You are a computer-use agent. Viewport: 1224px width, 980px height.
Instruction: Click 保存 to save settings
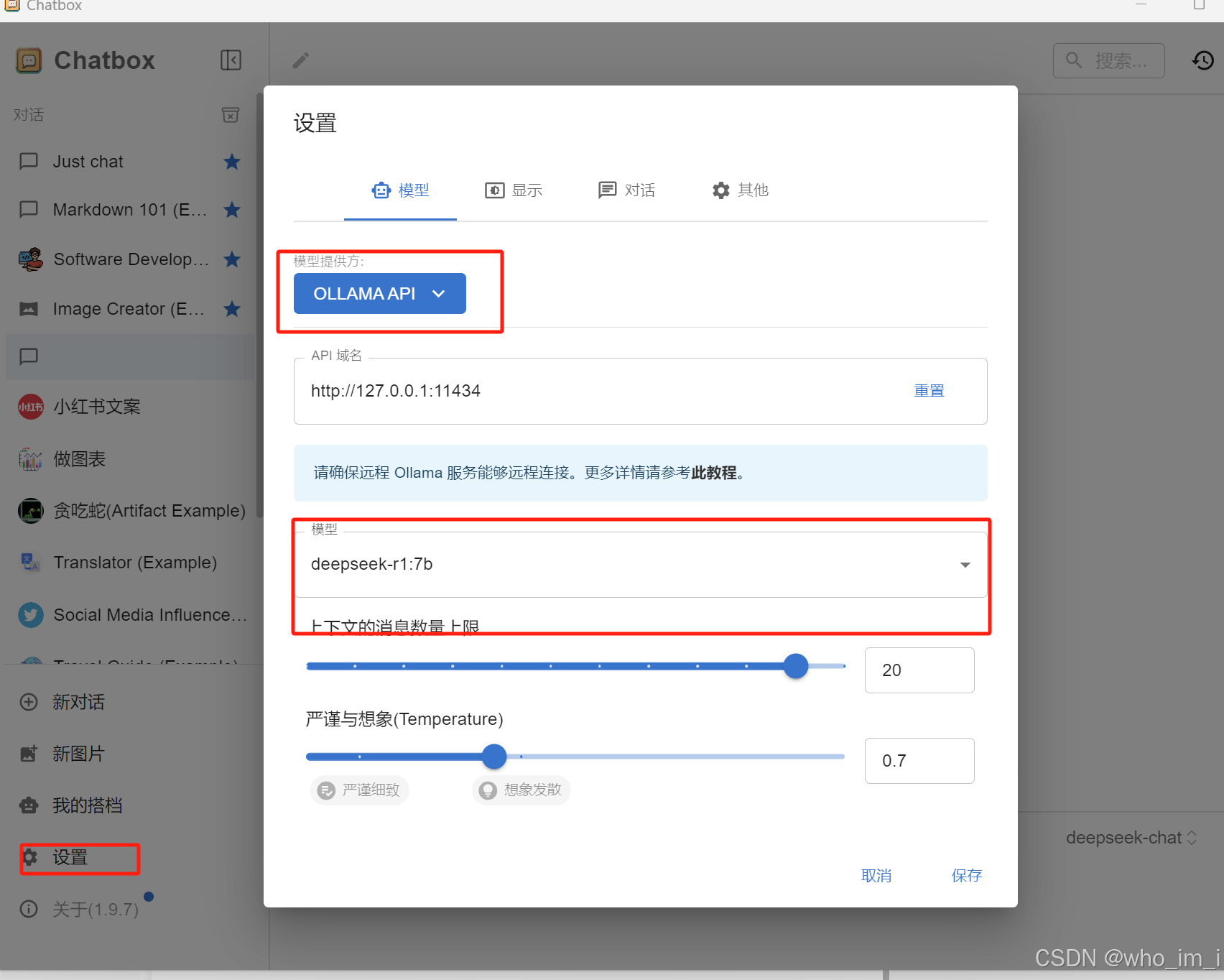pyautogui.click(x=967, y=876)
